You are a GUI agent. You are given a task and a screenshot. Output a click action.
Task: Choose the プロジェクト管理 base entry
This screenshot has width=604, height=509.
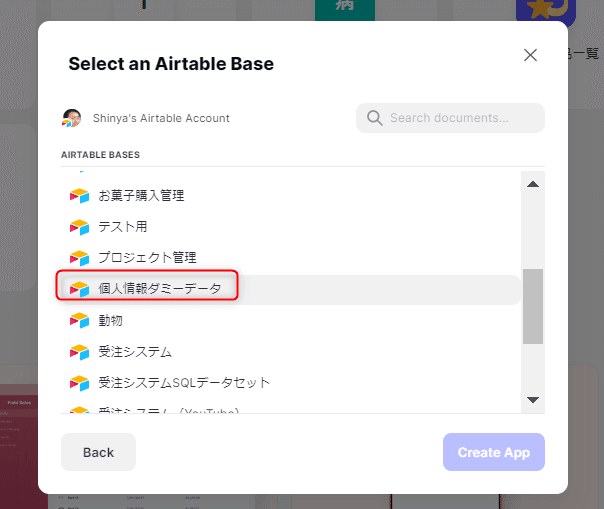(290, 258)
